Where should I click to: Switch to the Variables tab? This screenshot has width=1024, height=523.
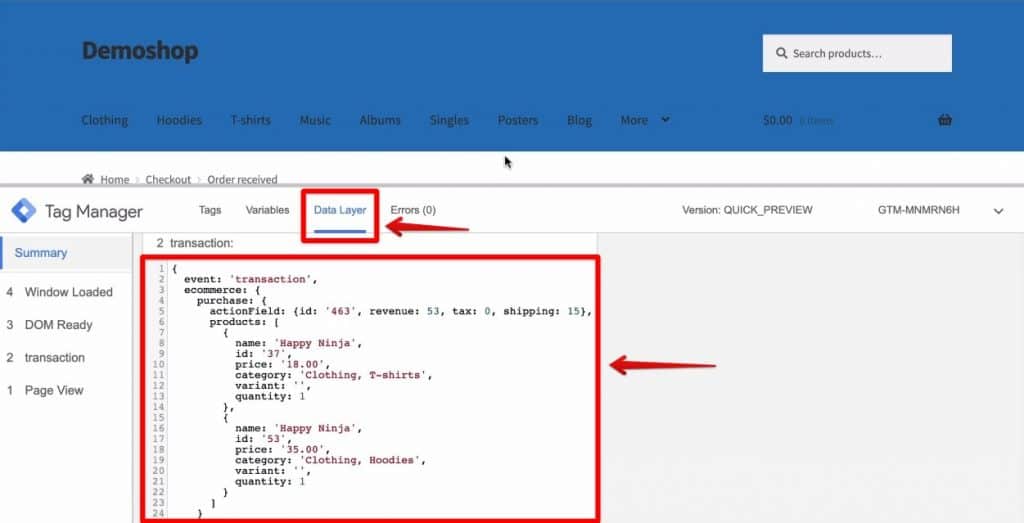click(267, 210)
